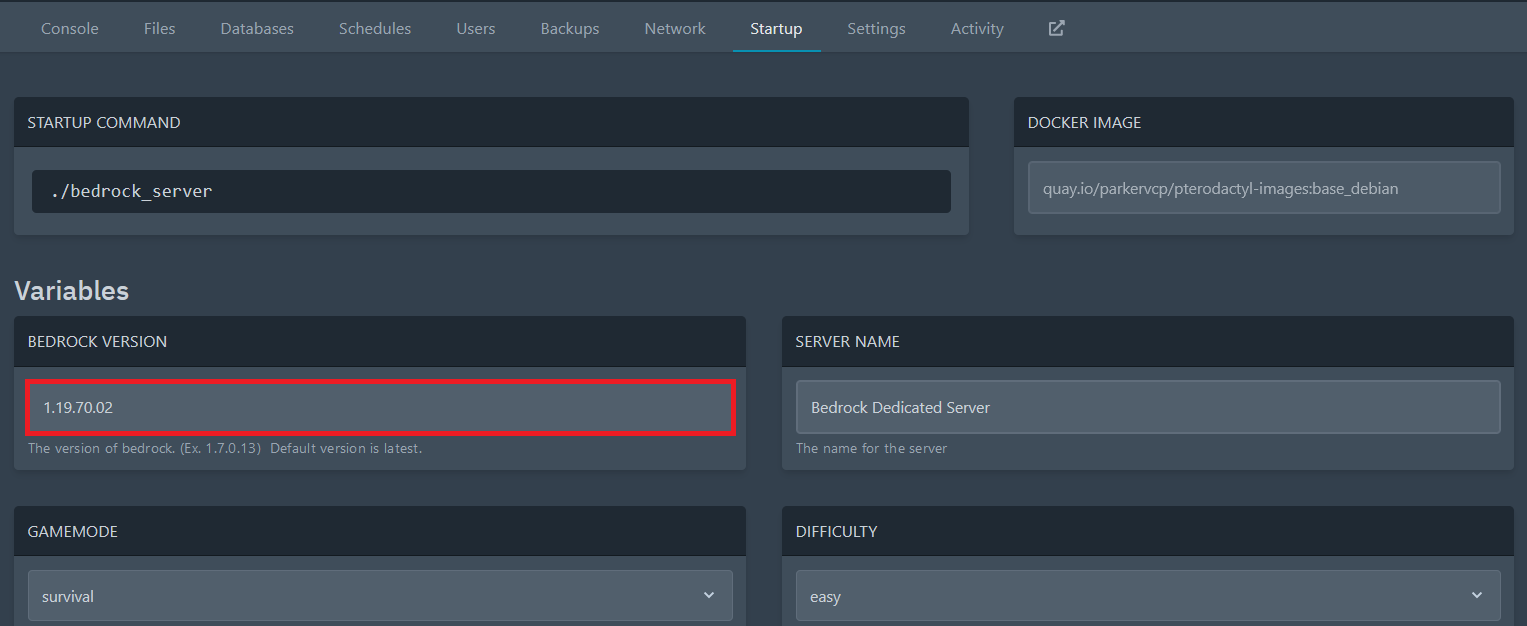Image resolution: width=1527 pixels, height=626 pixels.
Task: Open the Settings tab
Action: coord(876,28)
